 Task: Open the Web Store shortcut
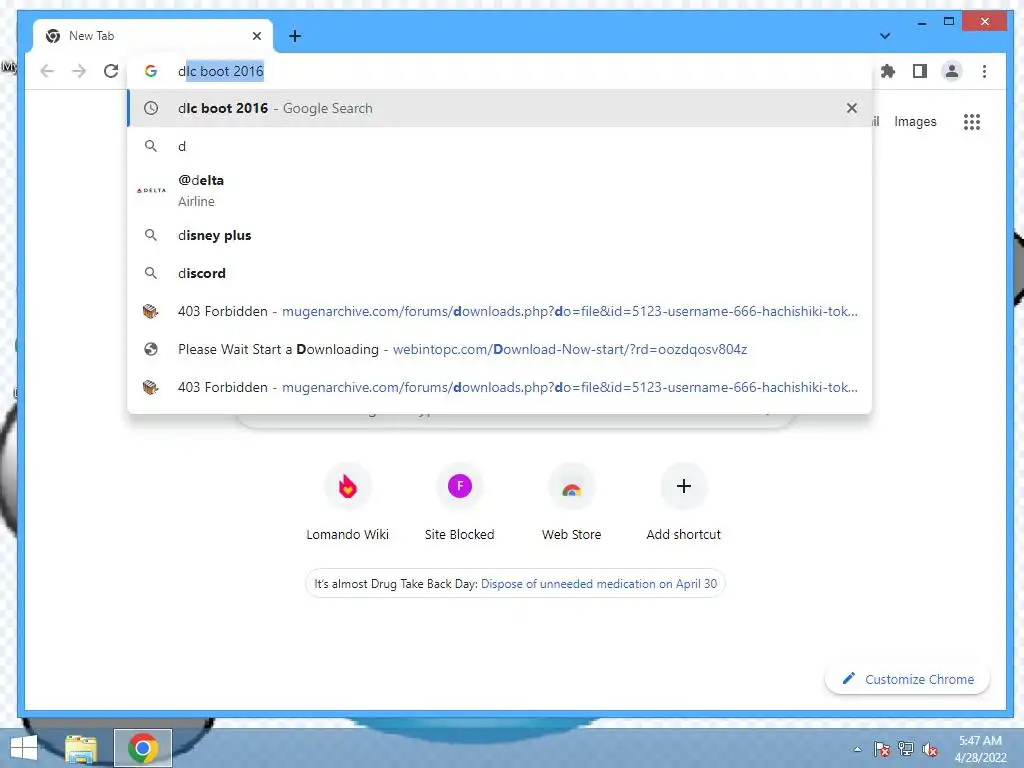[x=571, y=504]
